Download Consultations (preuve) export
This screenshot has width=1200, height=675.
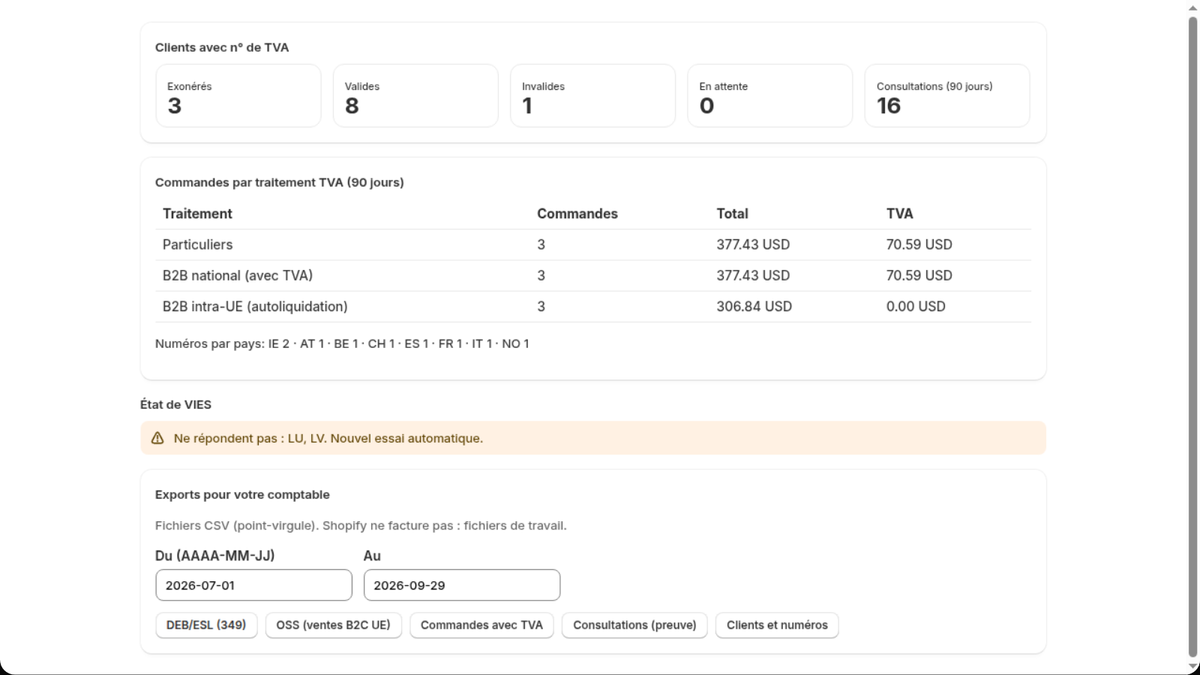[x=635, y=625]
